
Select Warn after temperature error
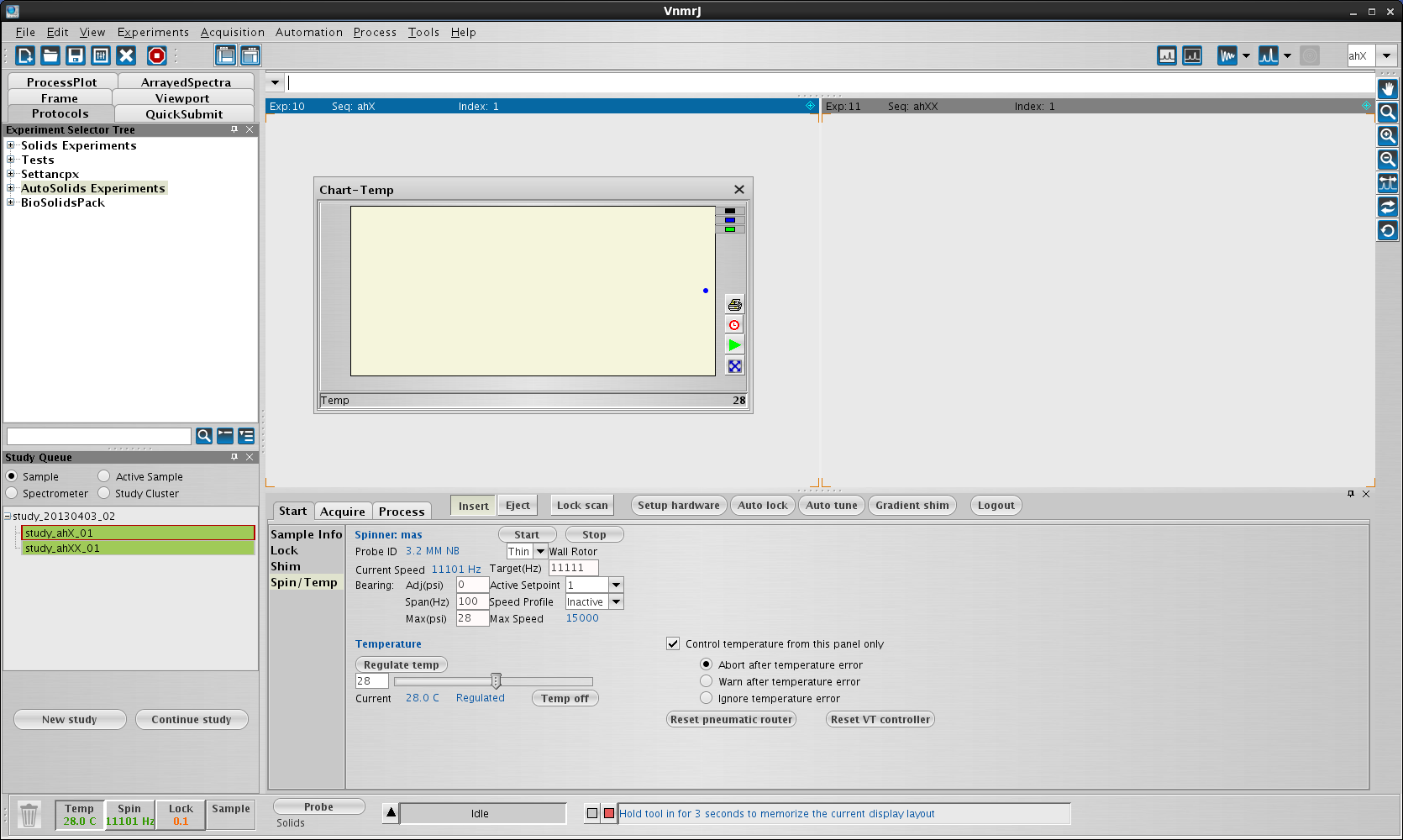click(x=707, y=681)
